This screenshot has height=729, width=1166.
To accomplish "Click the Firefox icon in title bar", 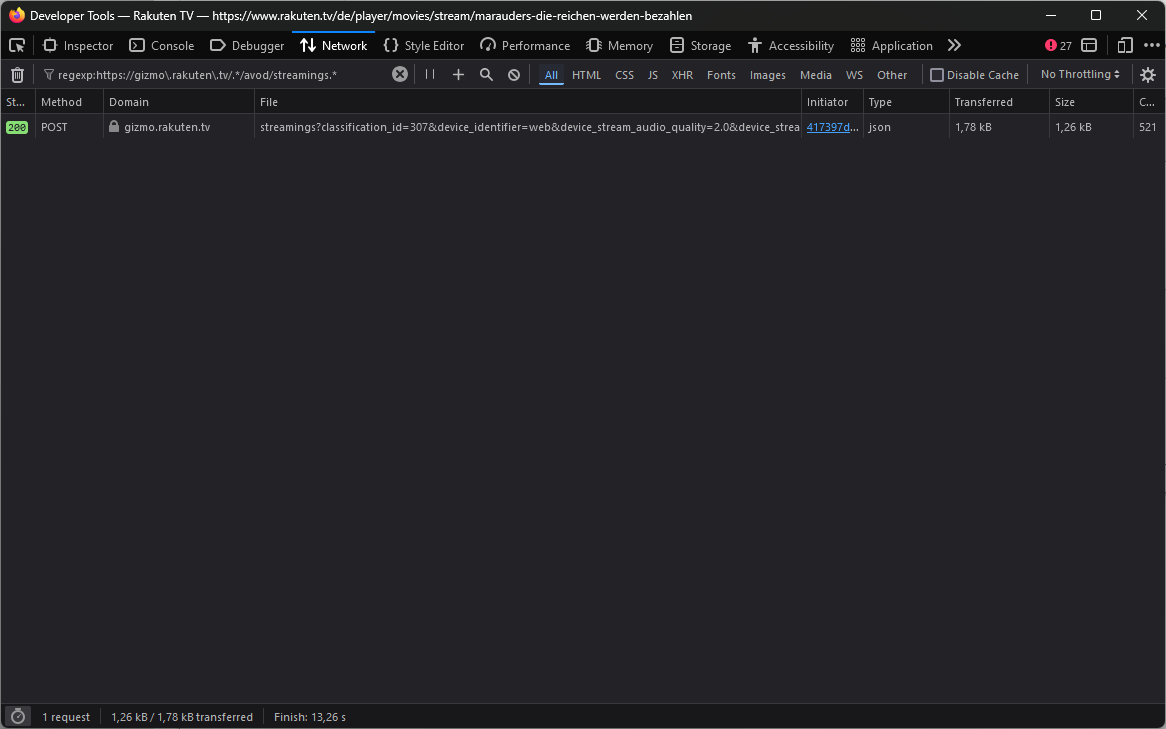I will click(x=16, y=15).
